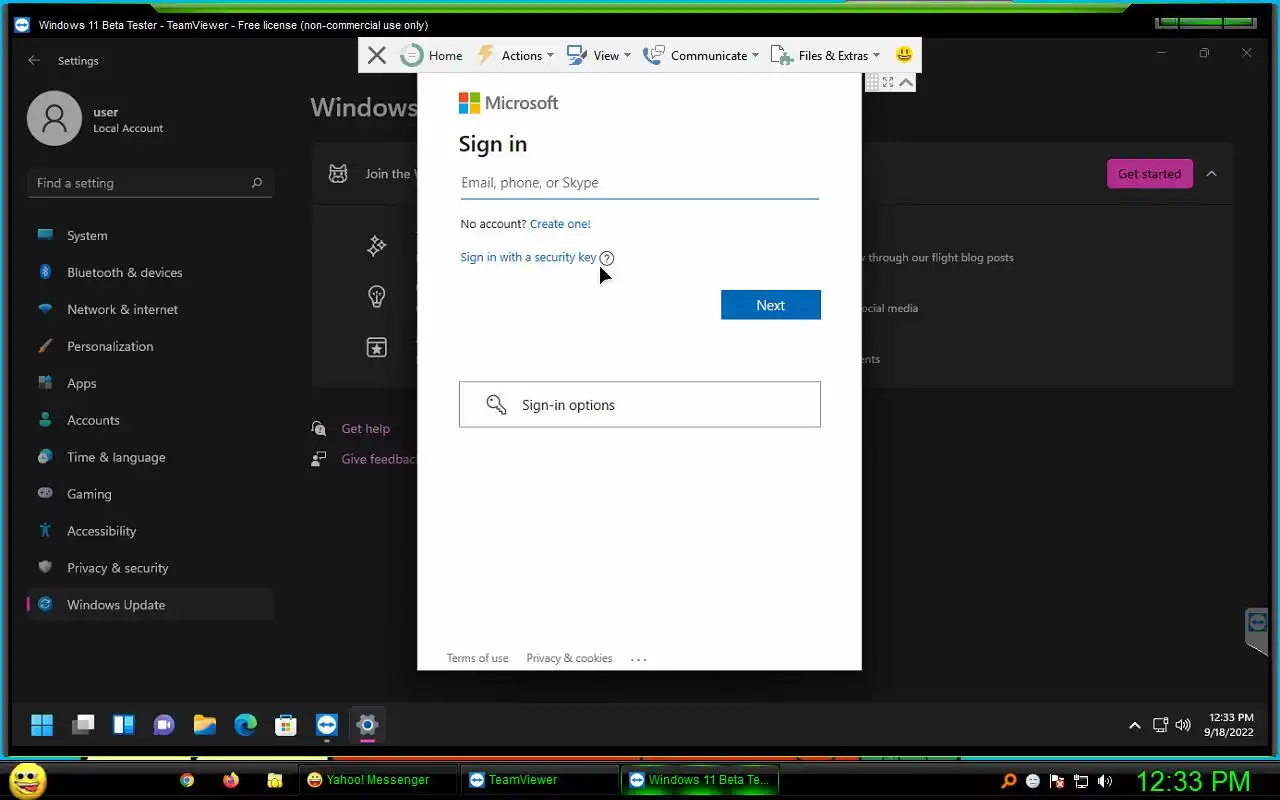
Task: Click the smiley feedback icon in TeamViewer toolbar
Action: coord(904,55)
